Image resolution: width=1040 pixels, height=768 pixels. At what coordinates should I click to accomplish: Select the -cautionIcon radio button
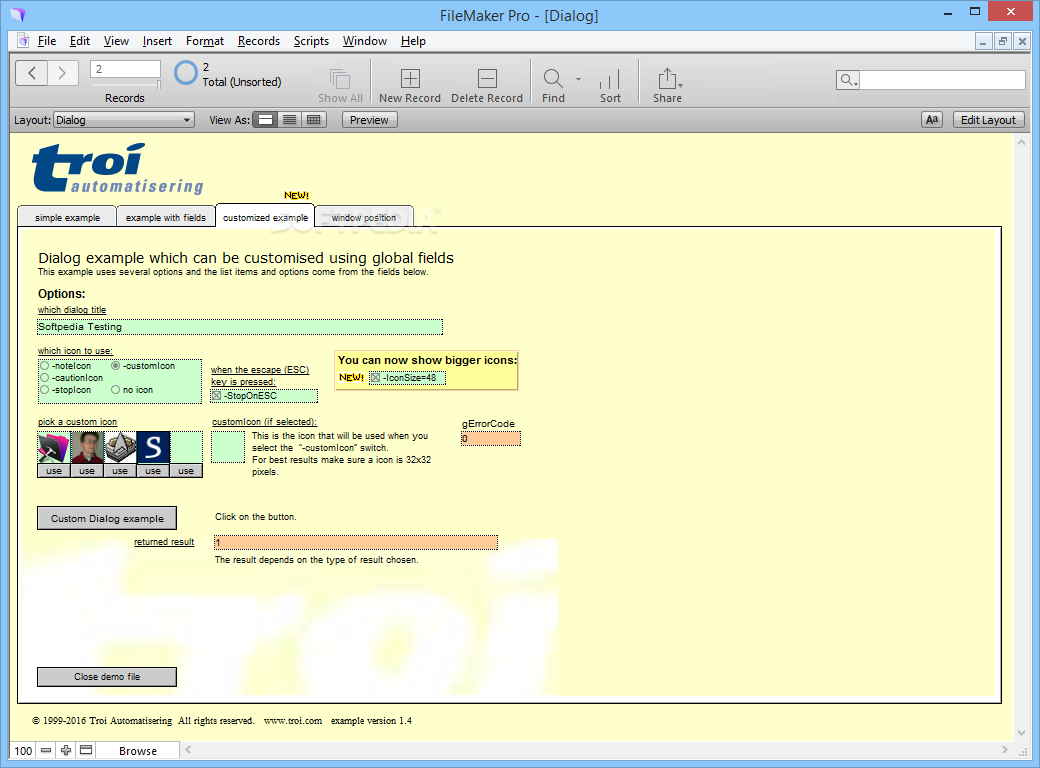(x=44, y=378)
